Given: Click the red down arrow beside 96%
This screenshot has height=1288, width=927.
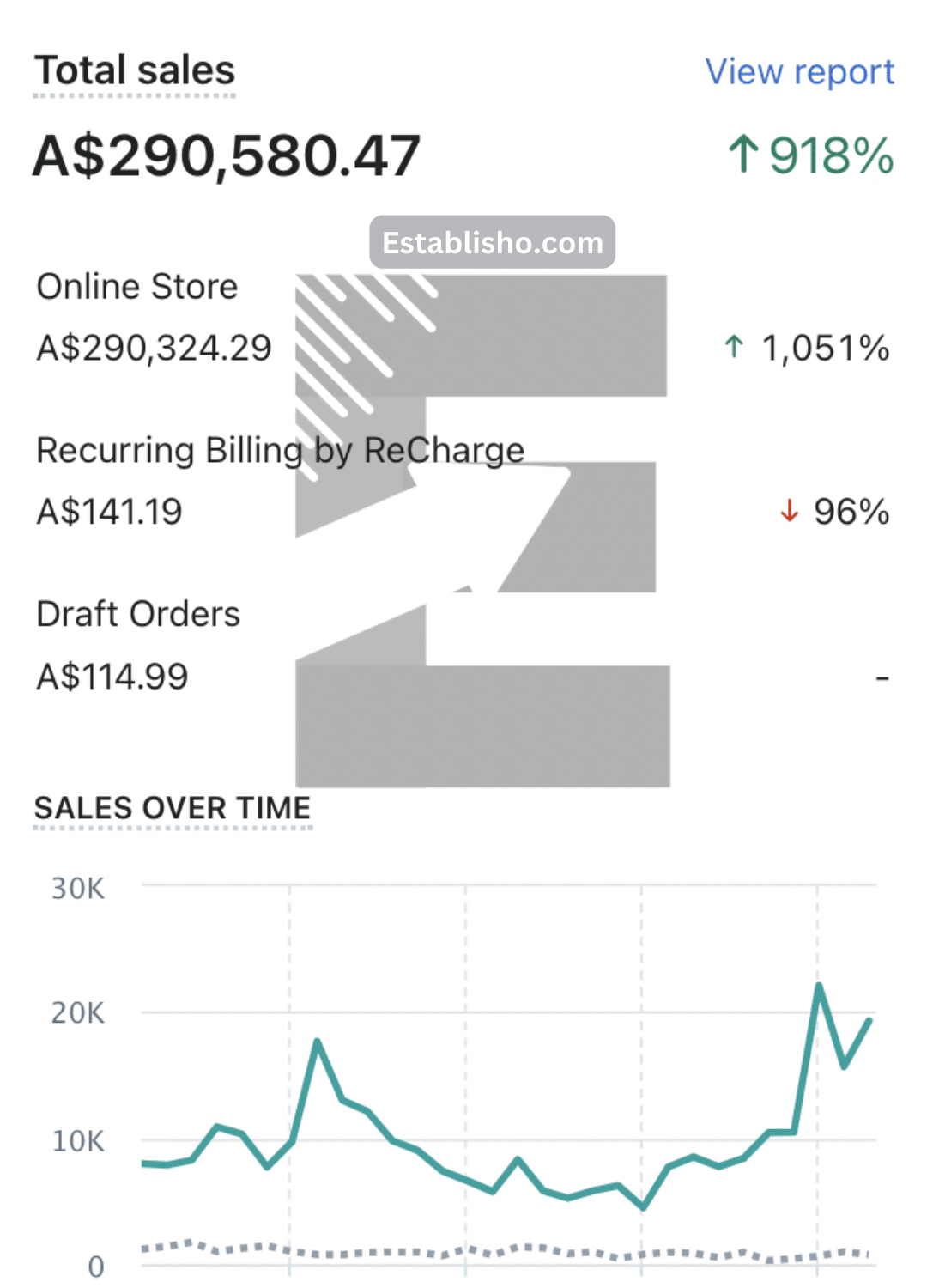Looking at the screenshot, I should coord(789,512).
